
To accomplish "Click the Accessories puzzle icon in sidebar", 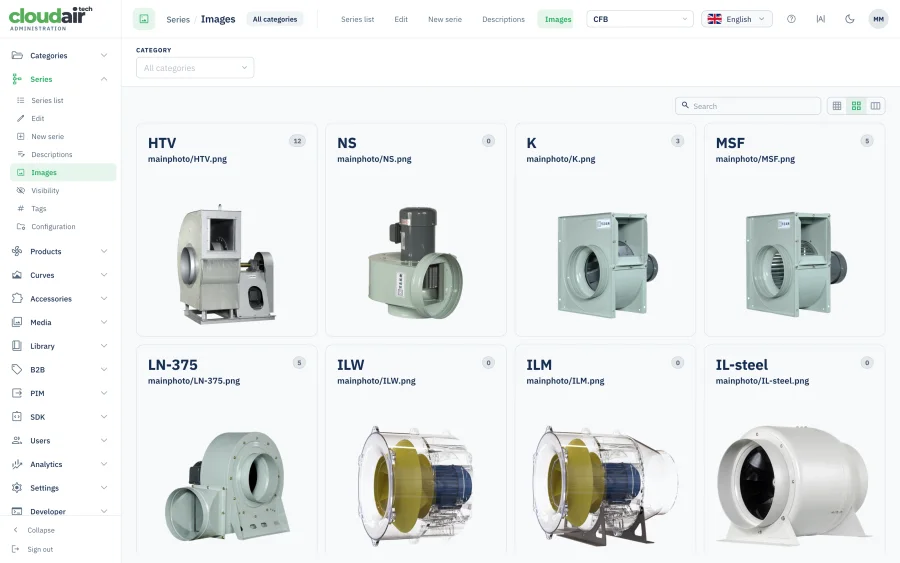I will tap(17, 298).
